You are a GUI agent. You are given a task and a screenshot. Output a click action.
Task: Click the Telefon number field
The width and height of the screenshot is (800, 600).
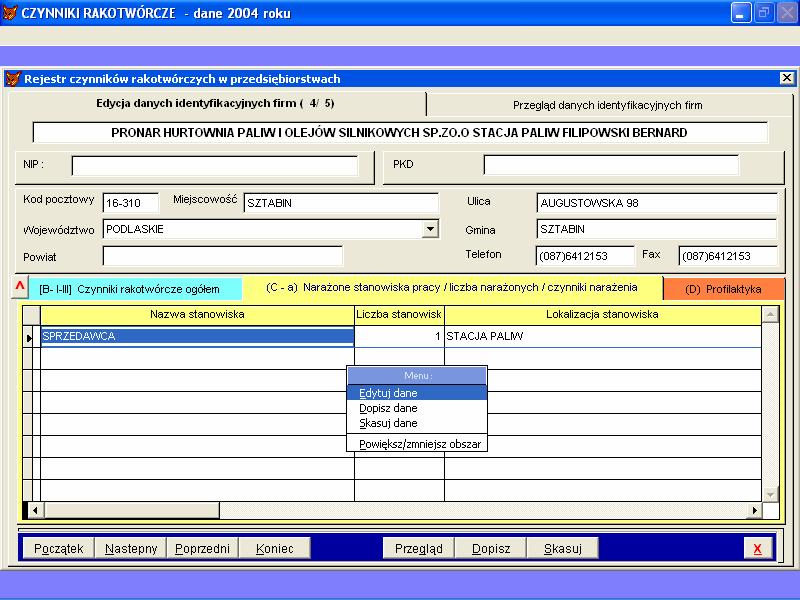click(585, 256)
